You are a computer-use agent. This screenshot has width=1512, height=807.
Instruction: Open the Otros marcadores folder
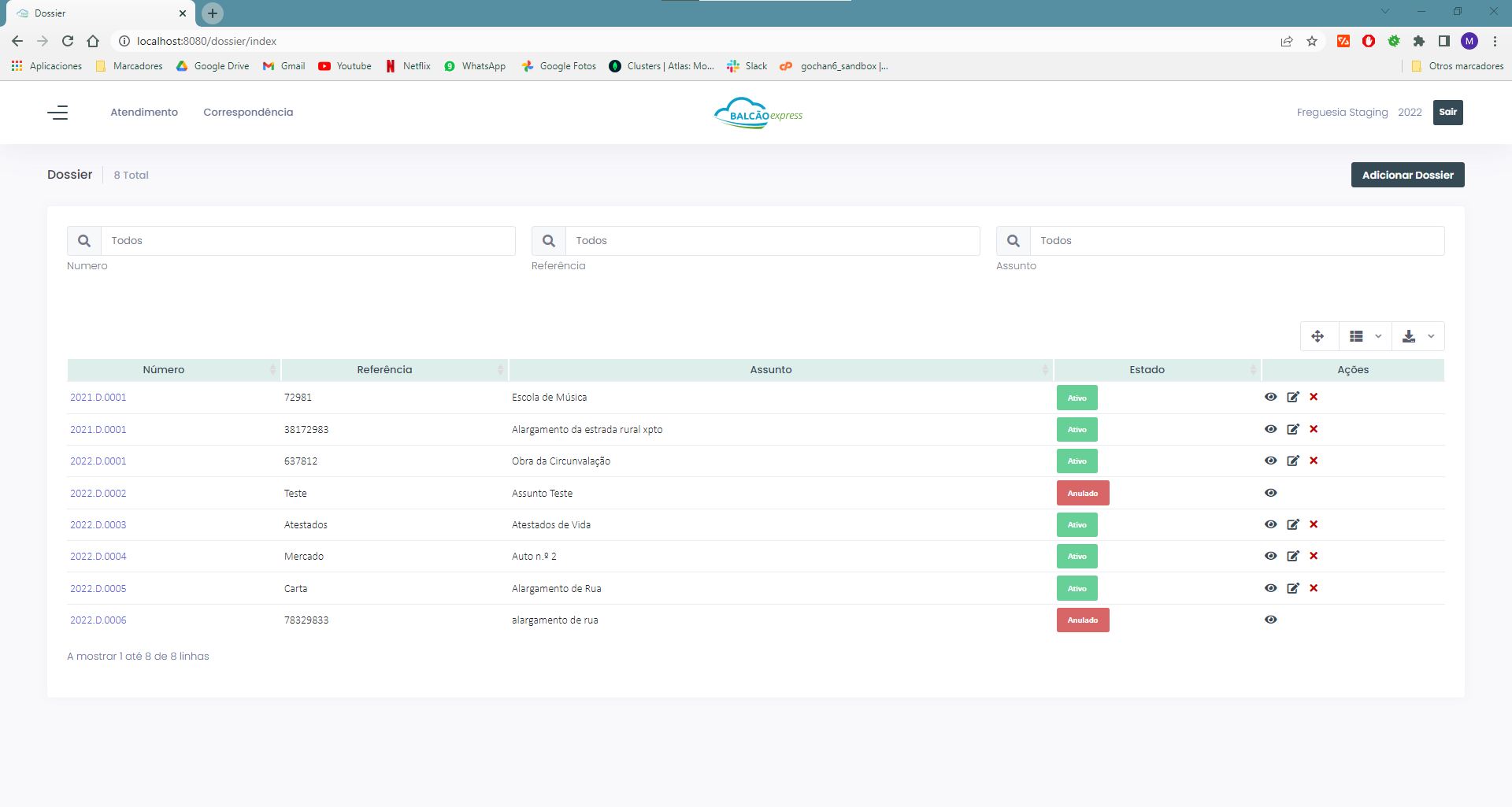click(x=1458, y=66)
